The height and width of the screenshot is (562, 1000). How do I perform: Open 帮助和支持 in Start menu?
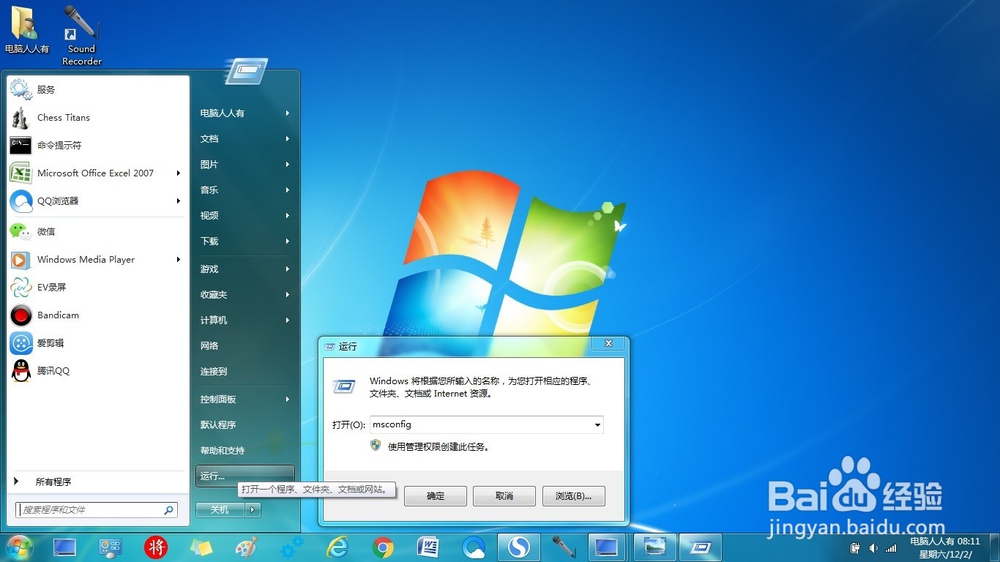click(x=245, y=450)
